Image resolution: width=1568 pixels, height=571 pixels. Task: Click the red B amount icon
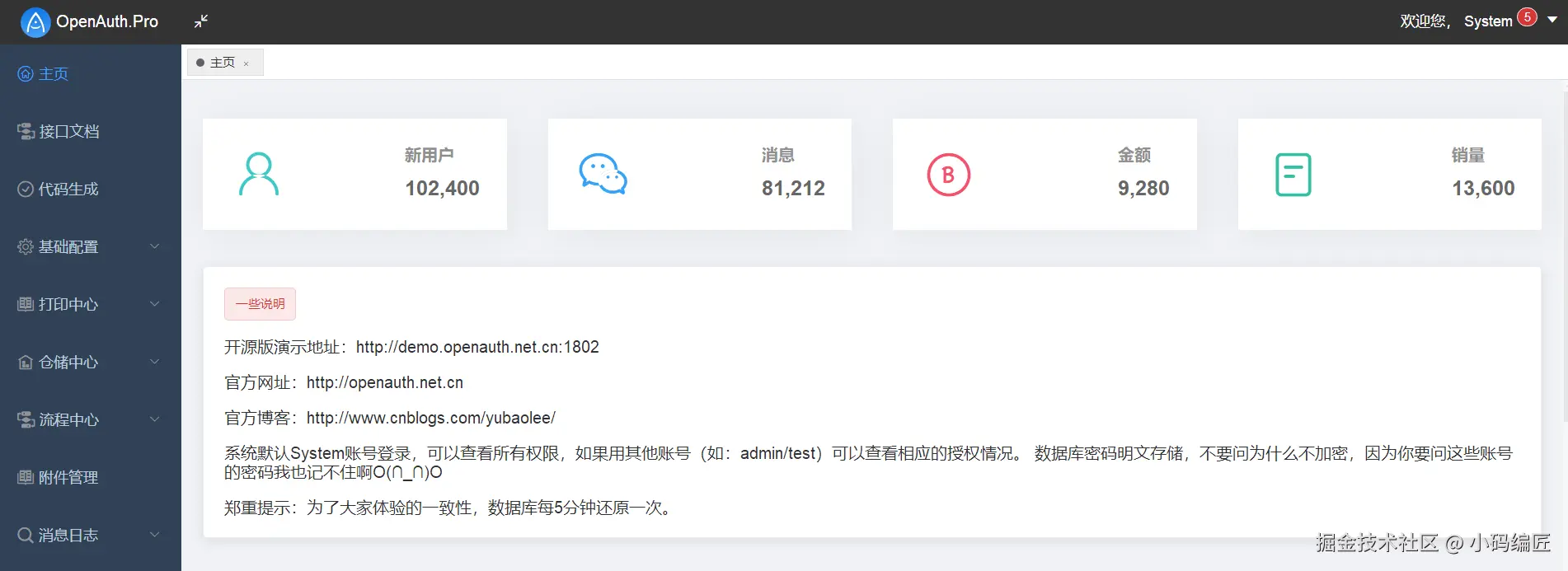(x=949, y=175)
